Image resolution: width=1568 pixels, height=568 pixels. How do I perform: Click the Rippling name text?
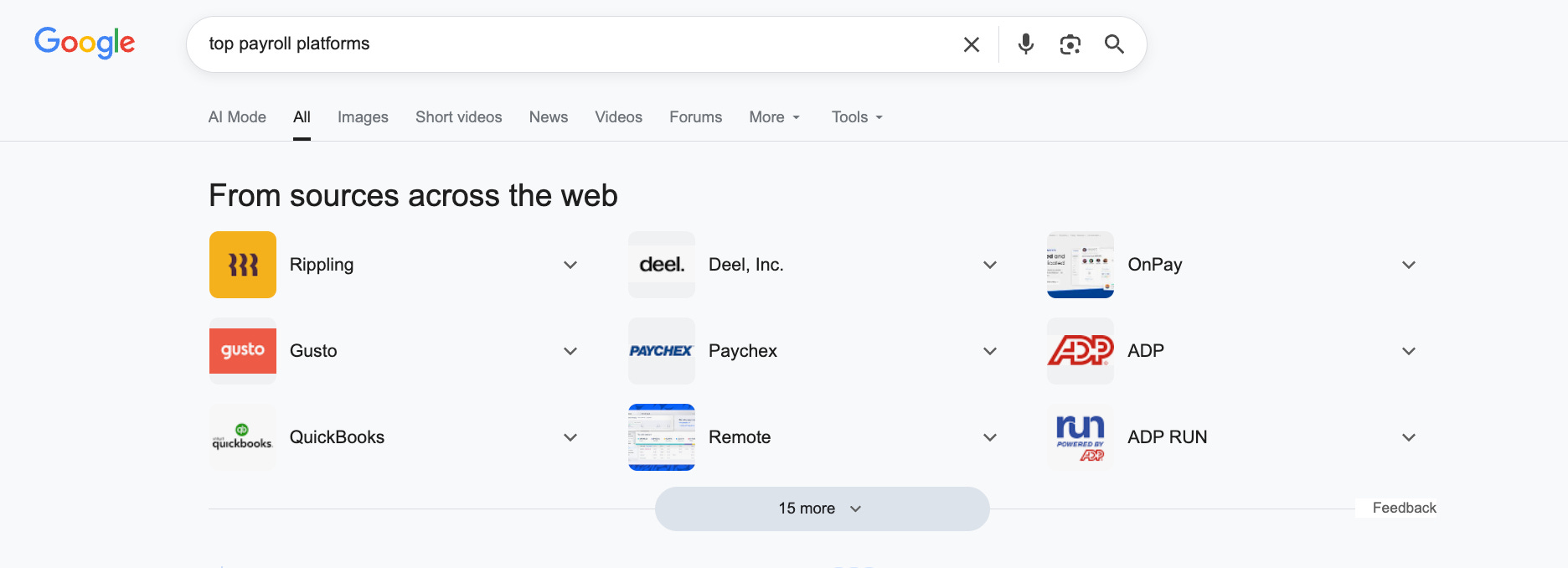[322, 265]
